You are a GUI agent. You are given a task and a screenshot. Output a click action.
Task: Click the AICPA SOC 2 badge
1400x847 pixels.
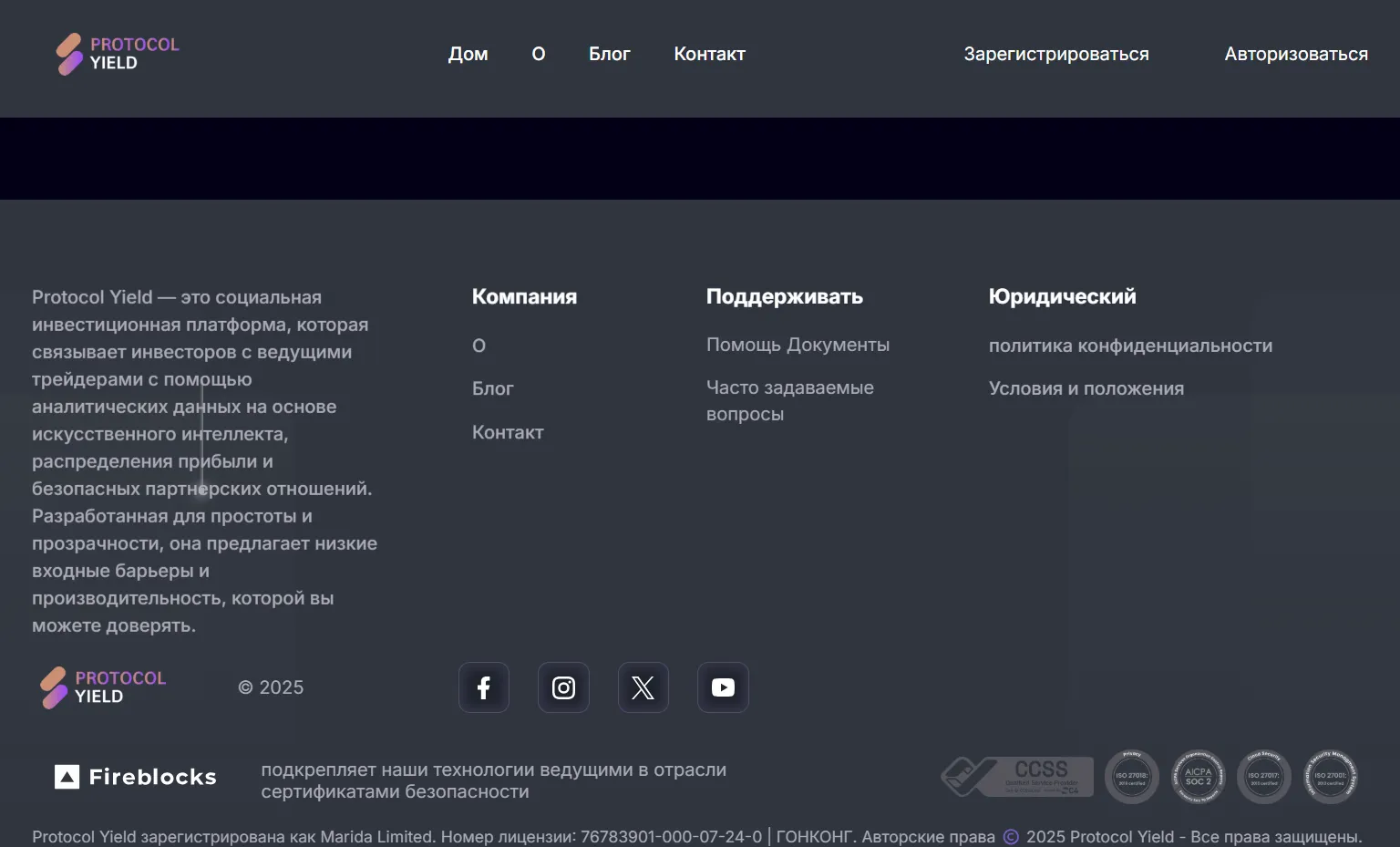[x=1198, y=777]
